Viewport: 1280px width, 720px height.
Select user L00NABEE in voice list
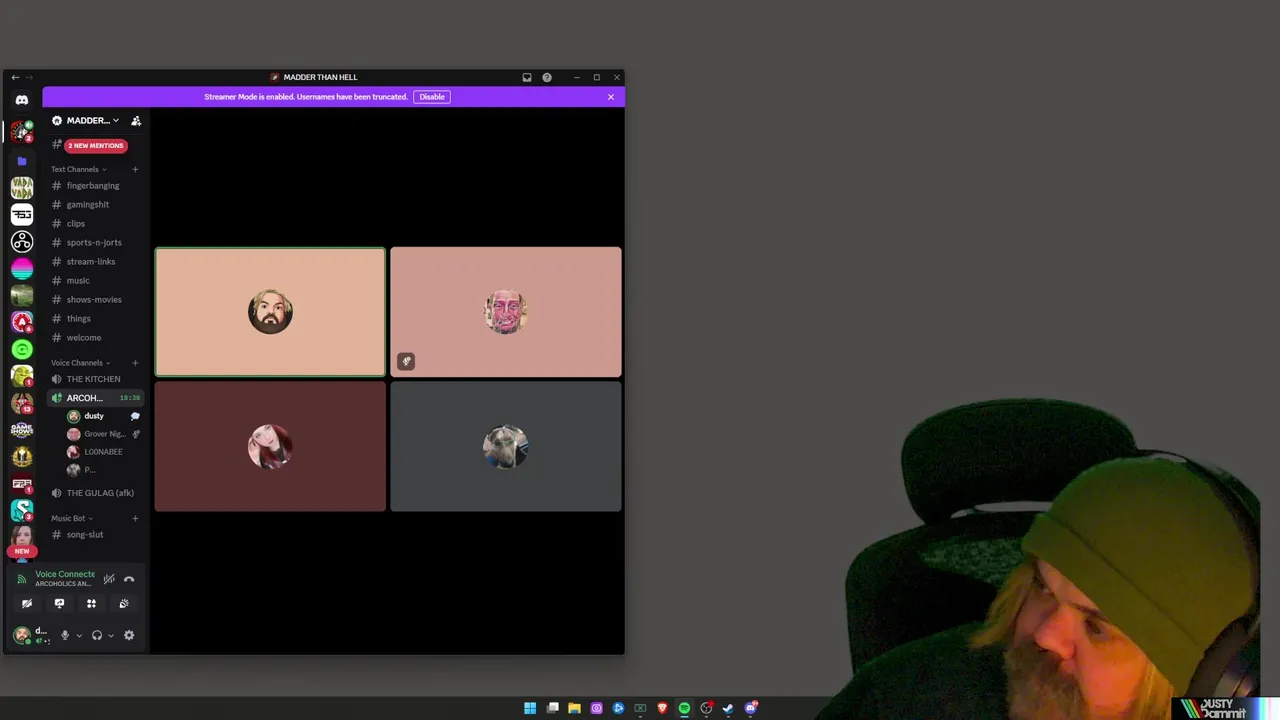[x=103, y=452]
